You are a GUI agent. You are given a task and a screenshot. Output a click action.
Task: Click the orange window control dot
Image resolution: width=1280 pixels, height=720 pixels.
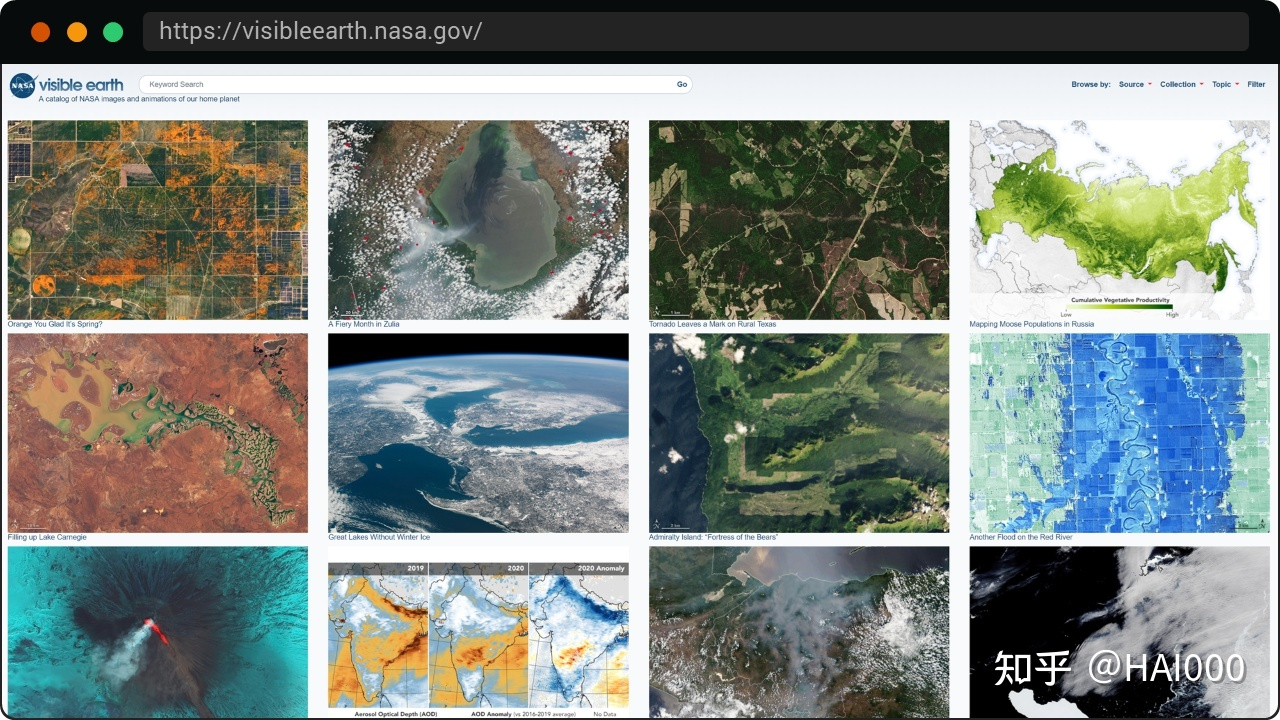click(x=77, y=32)
